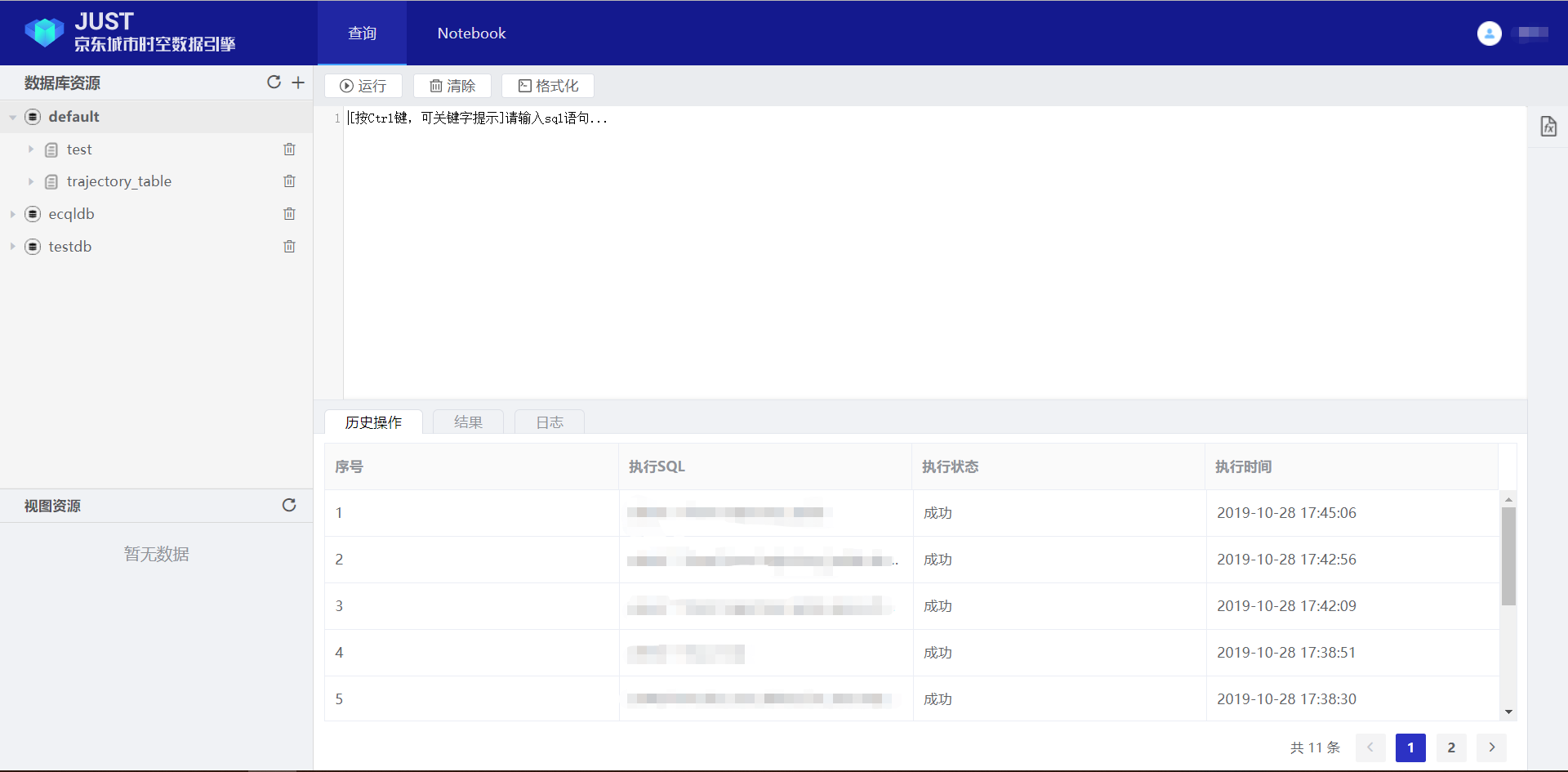The height and width of the screenshot is (772, 1568).
Task: Delete the testdb database
Action: 289,247
